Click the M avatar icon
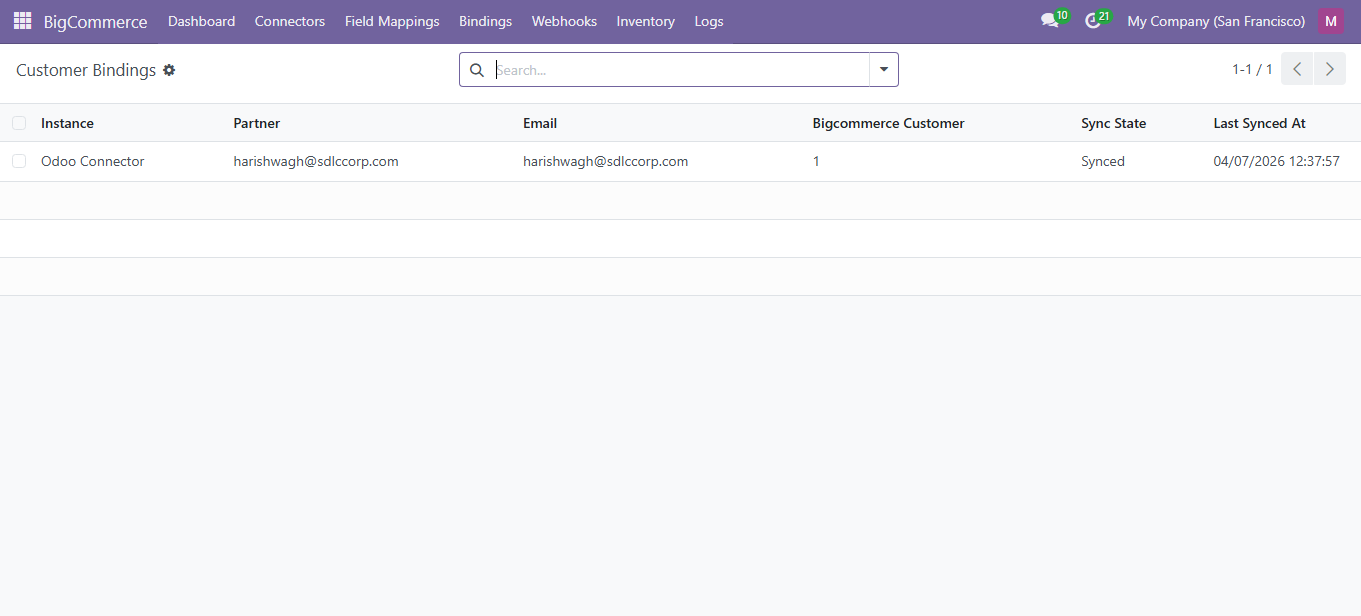Screen dimensions: 1361x616 point(1330,20)
